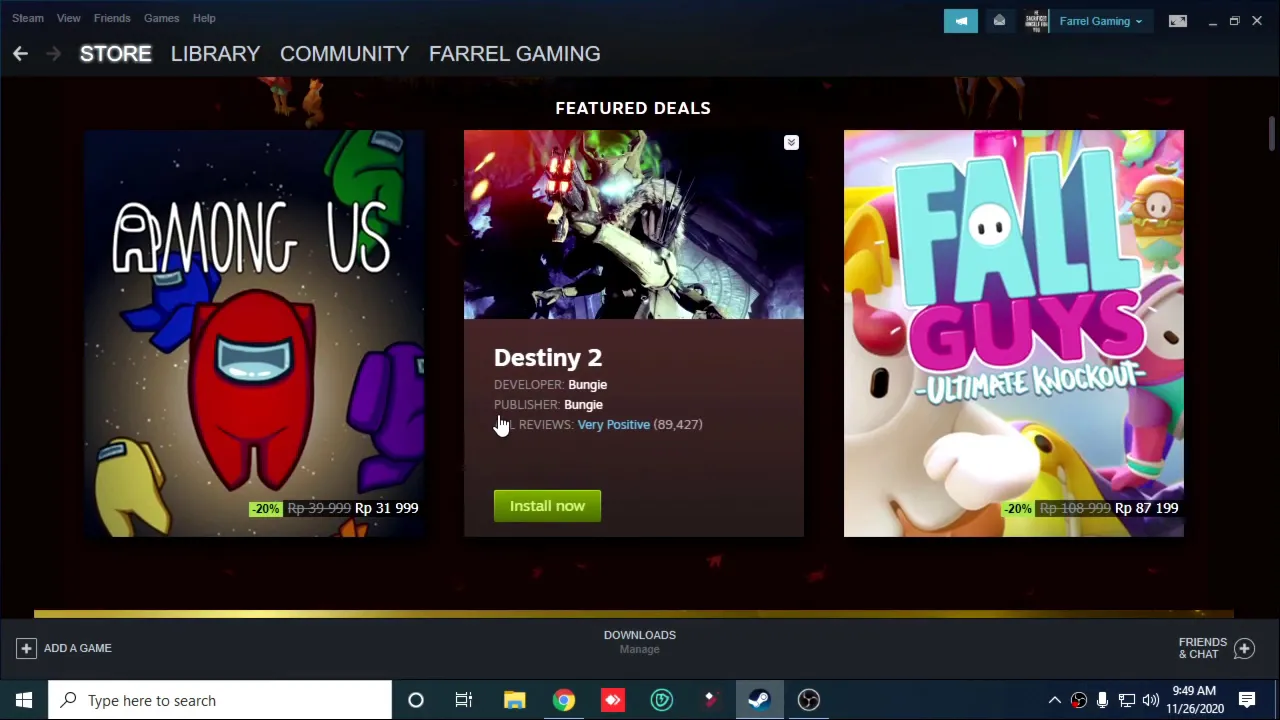
Task: Click the Bungie publisher link
Action: coord(583,405)
